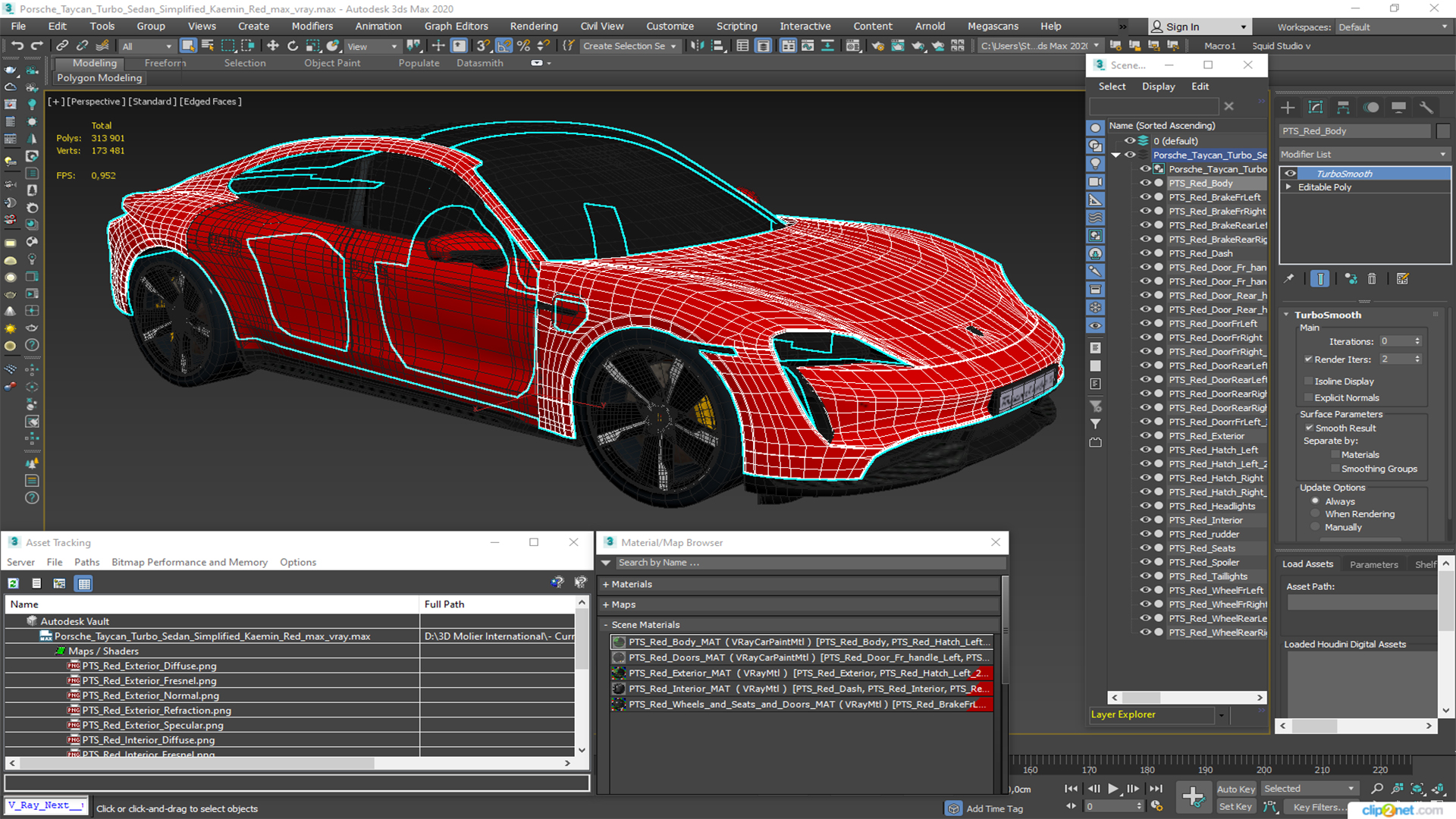
Task: Open the Hierarchy command panel tab
Action: 1343,107
